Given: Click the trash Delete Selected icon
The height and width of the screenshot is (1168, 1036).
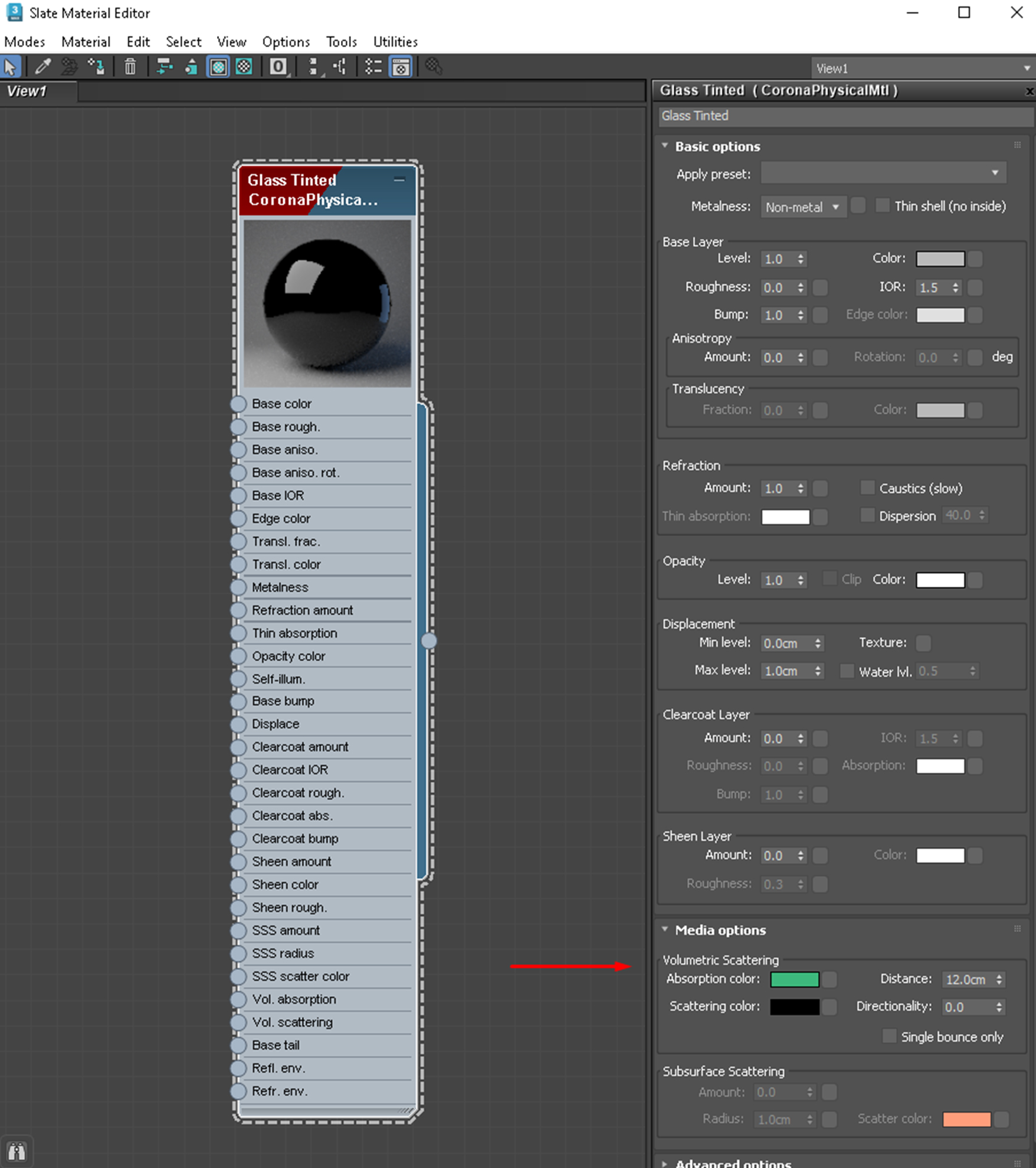Looking at the screenshot, I should (x=130, y=67).
